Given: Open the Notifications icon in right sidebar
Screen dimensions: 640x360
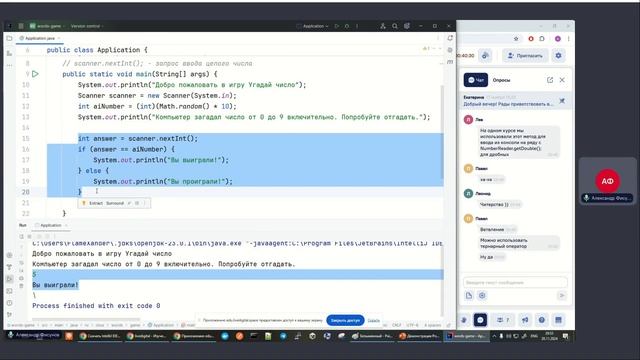Looking at the screenshot, I should [x=450, y=38].
